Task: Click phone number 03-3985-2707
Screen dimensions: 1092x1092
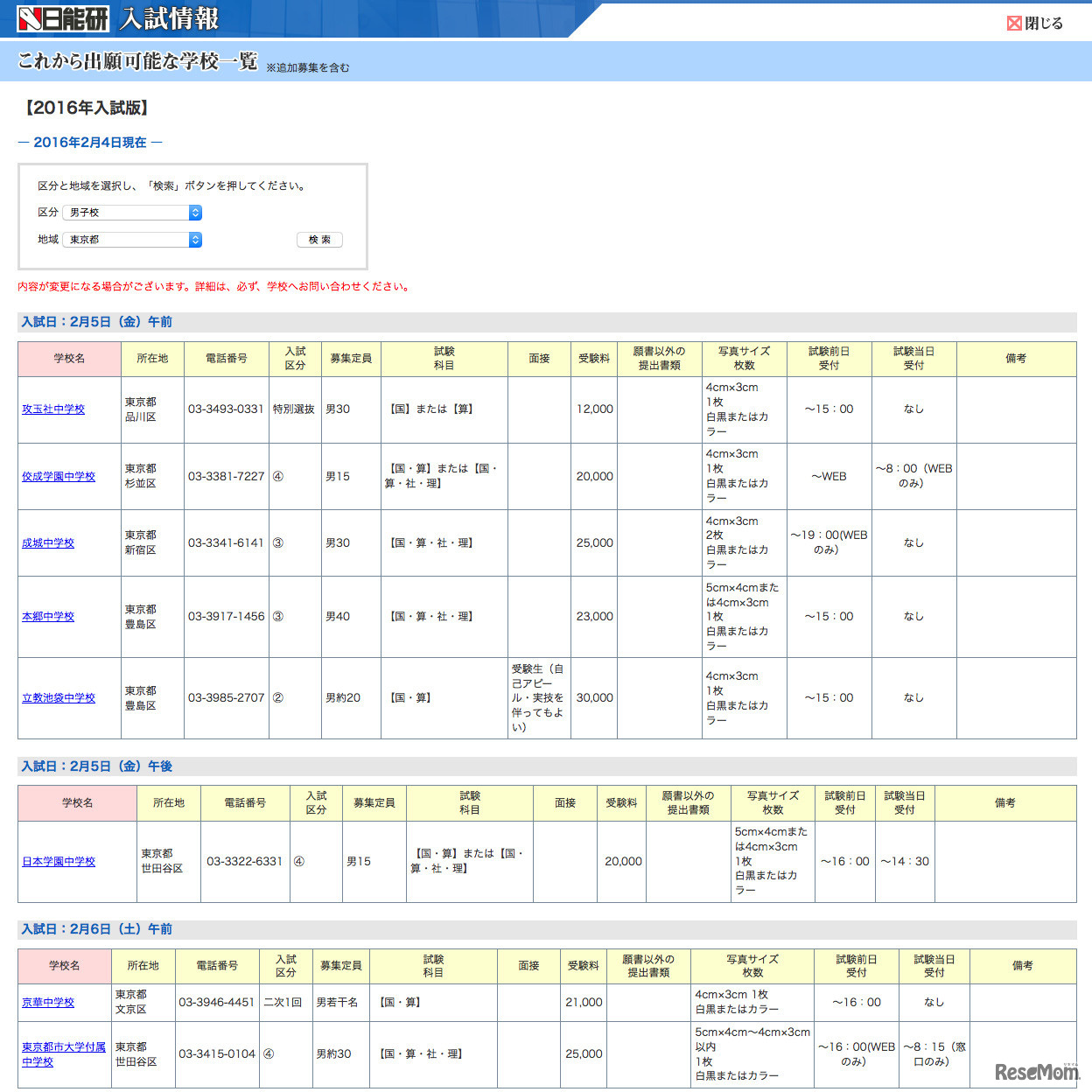Action: [x=226, y=698]
